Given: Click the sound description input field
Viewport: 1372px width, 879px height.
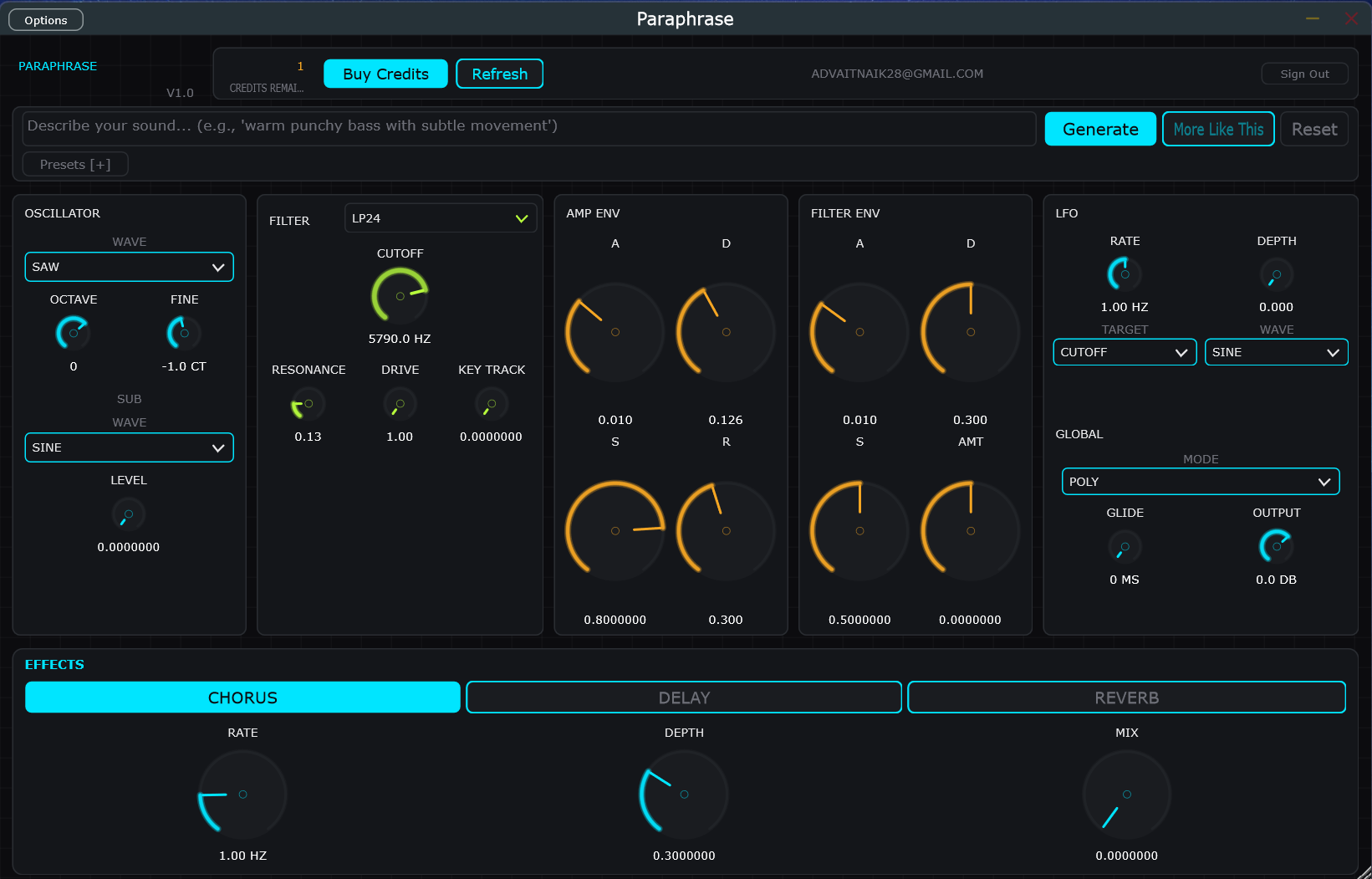Looking at the screenshot, I should pyautogui.click(x=529, y=128).
